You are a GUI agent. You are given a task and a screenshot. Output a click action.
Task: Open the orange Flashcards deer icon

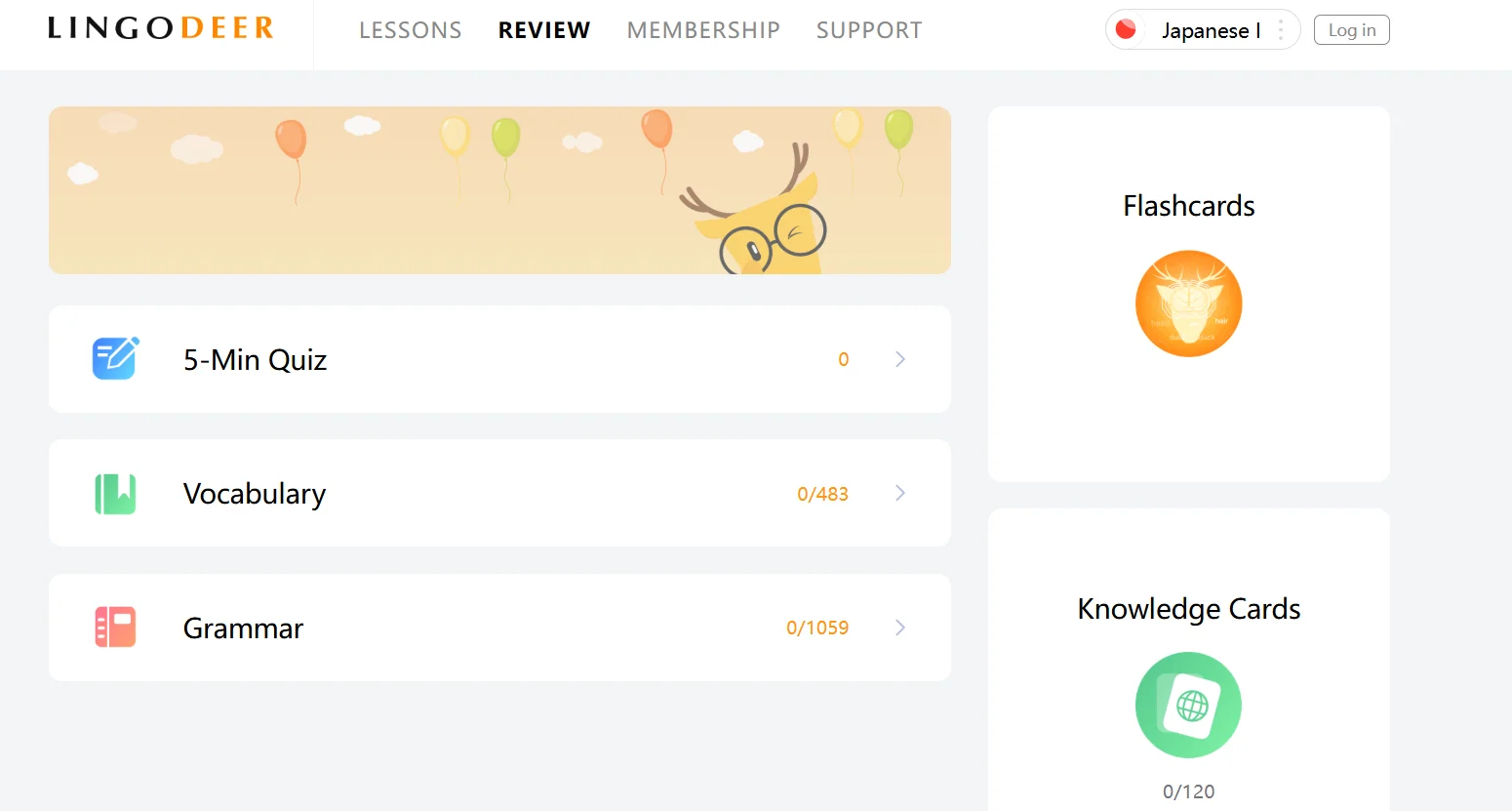click(x=1188, y=304)
